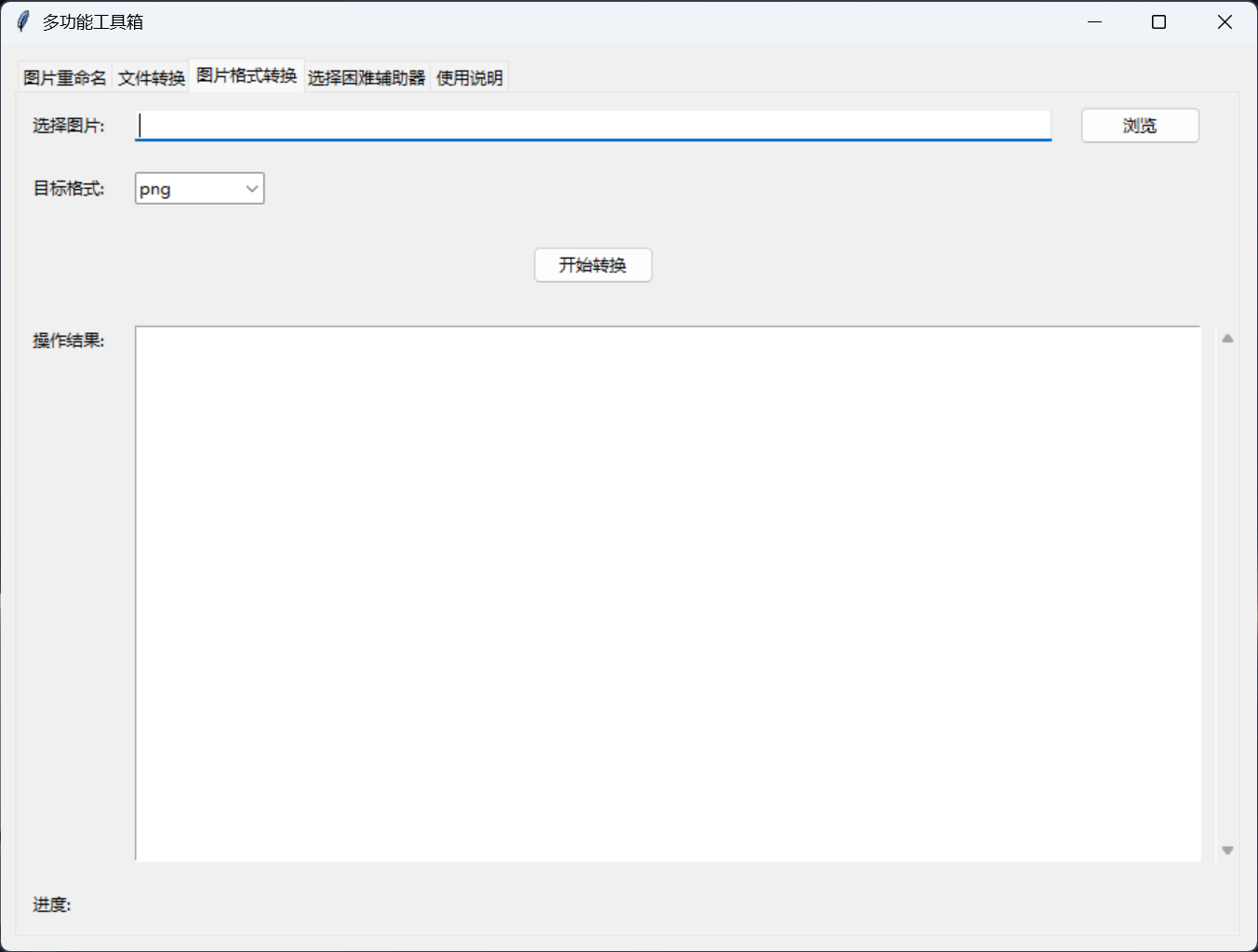
Task: Focus the 选择图片 path input field
Action: (x=593, y=126)
